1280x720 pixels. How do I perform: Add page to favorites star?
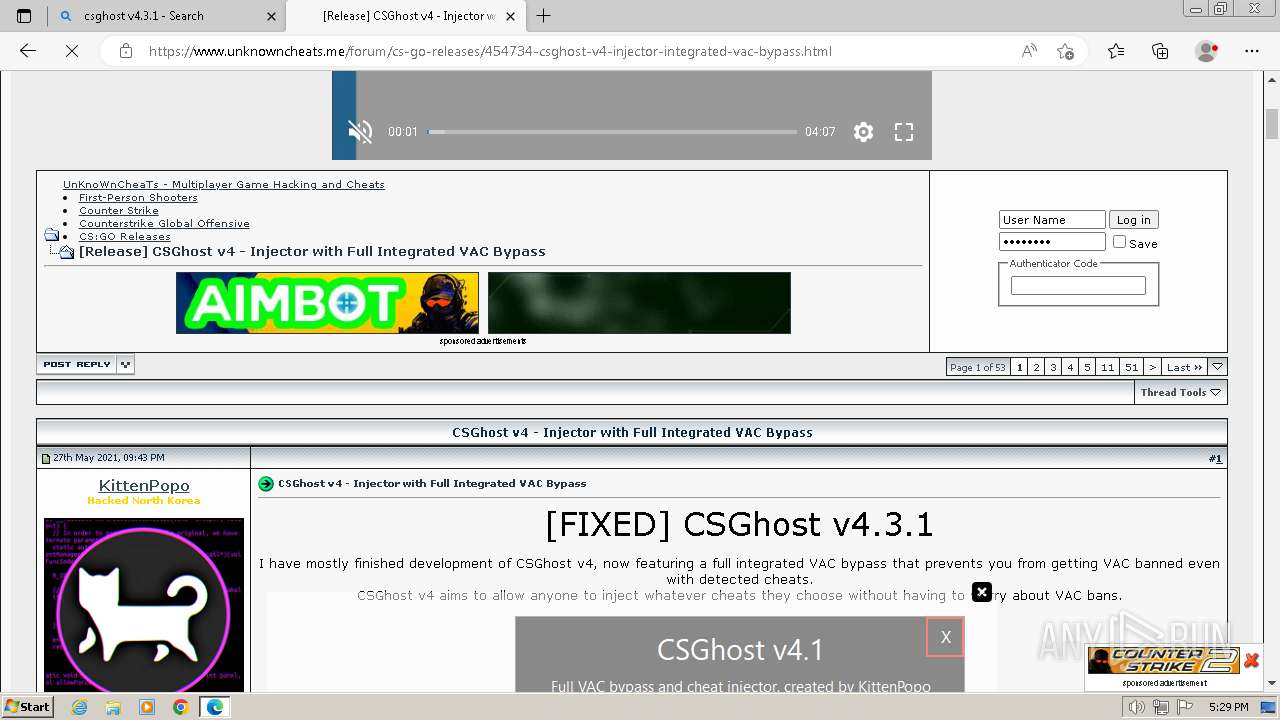[1066, 51]
